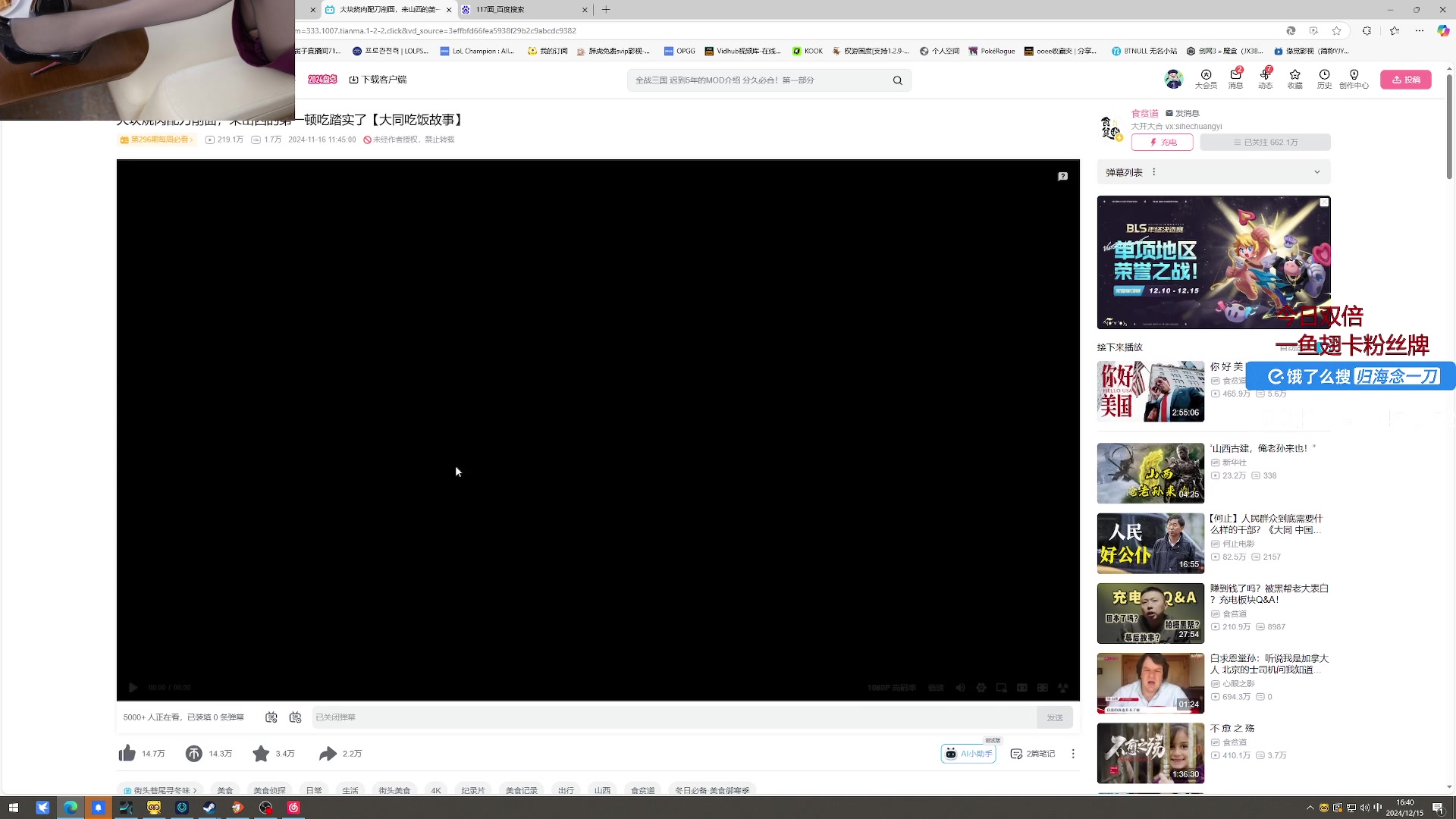Open the 消息 messages inbox
The width and height of the screenshot is (1456, 819).
[x=1236, y=79]
